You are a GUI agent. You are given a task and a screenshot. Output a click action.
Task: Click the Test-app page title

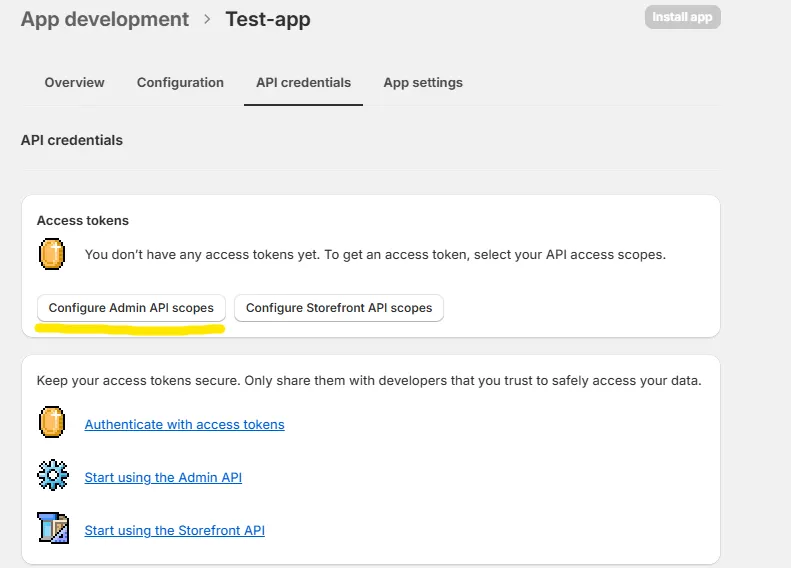pos(267,19)
